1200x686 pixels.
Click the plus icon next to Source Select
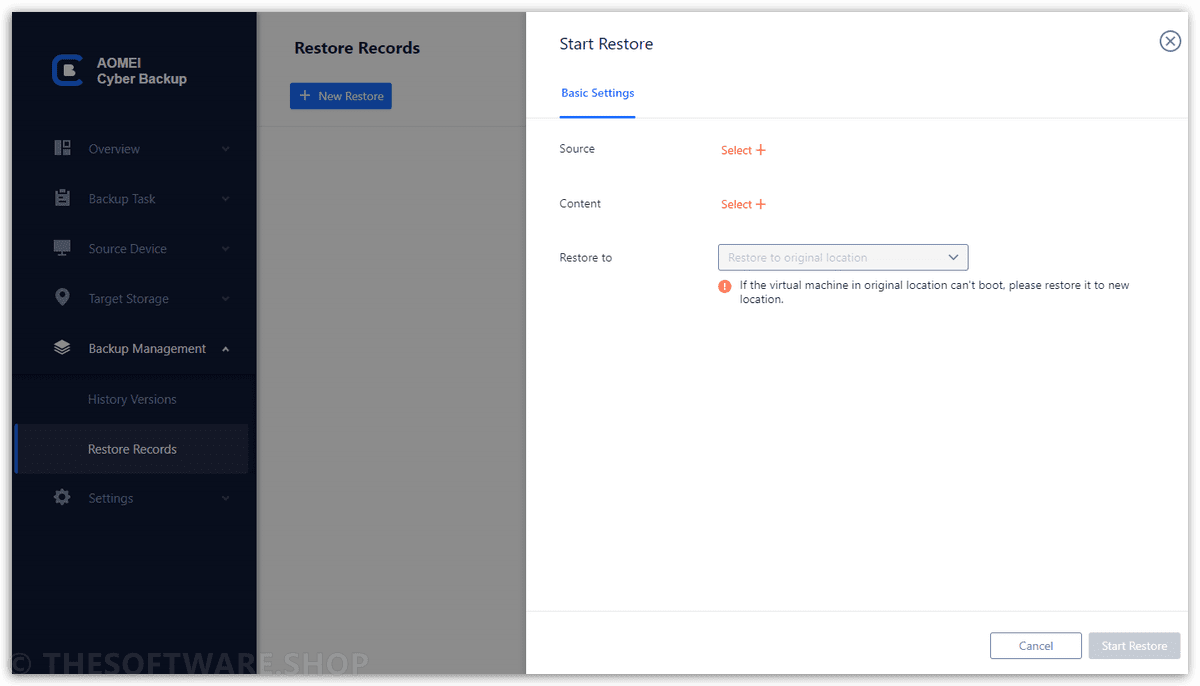click(x=761, y=150)
